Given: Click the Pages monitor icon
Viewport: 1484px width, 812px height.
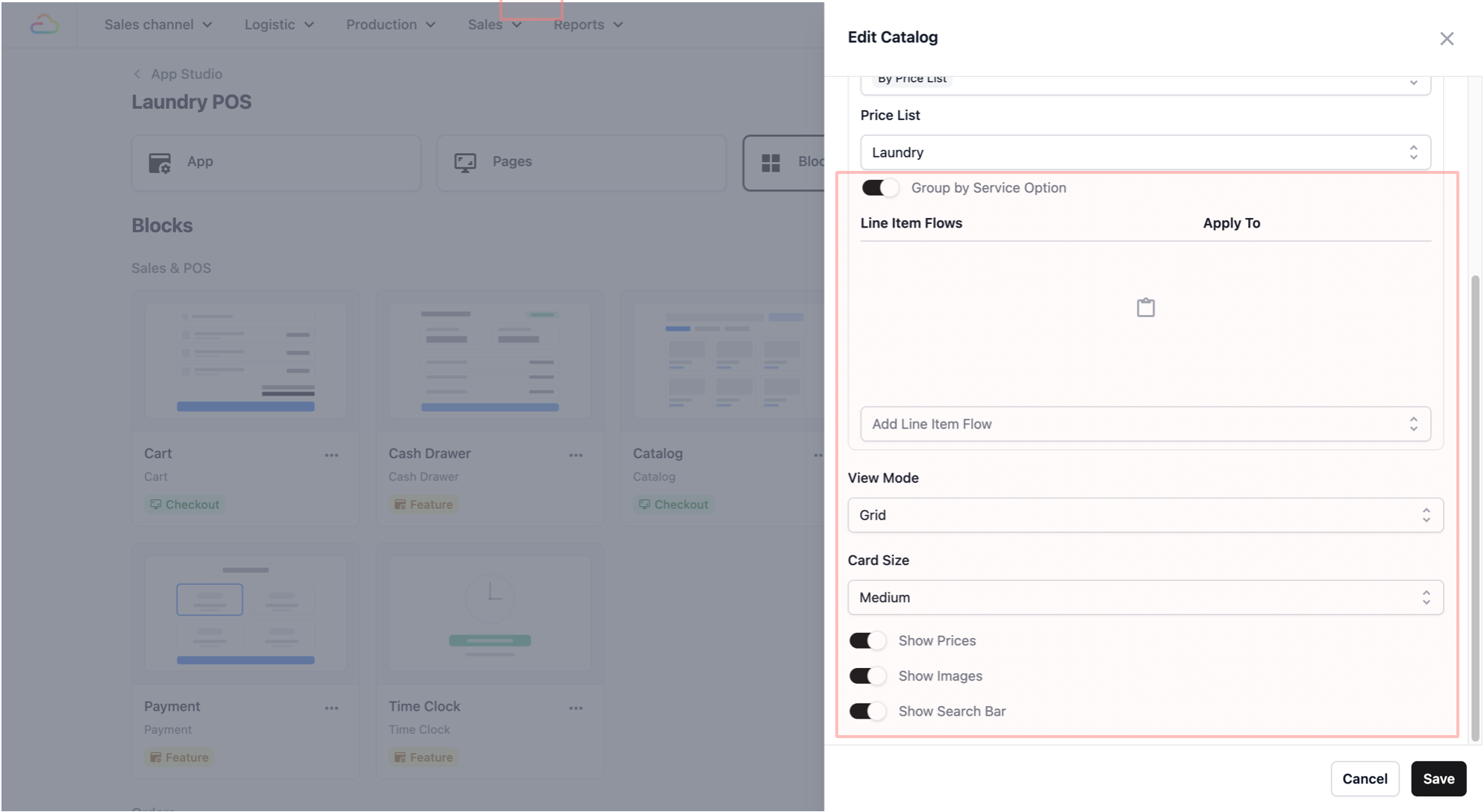Looking at the screenshot, I should click(x=465, y=163).
